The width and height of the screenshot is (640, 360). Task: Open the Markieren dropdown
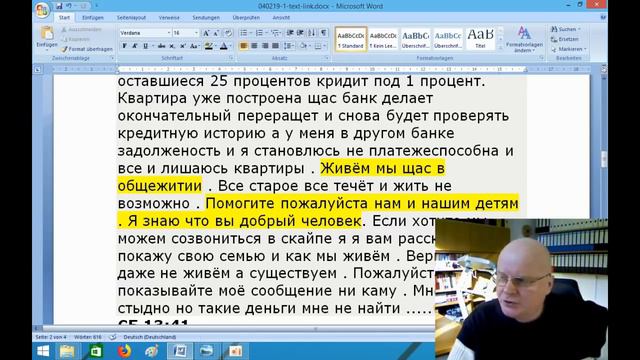tap(568, 49)
